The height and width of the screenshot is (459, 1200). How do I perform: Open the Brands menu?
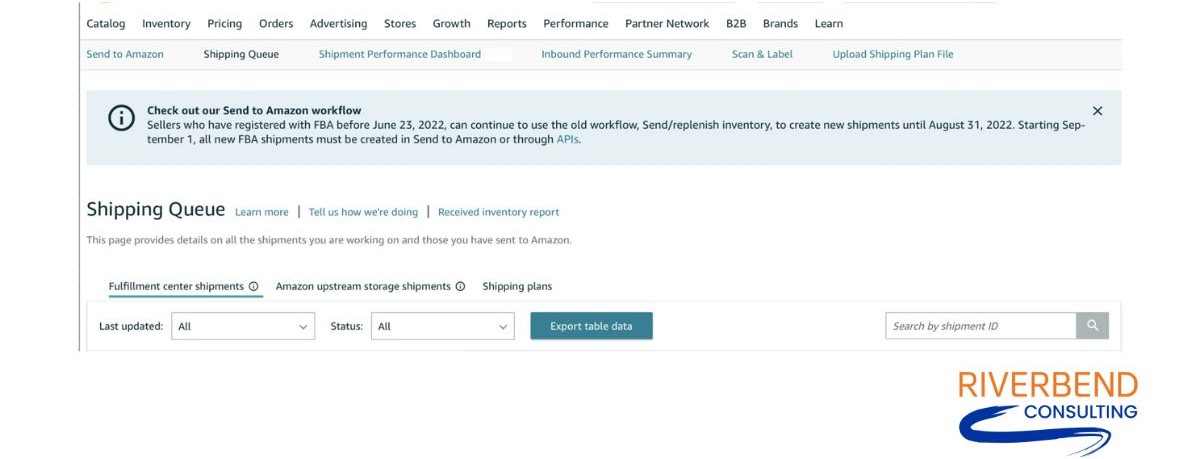point(781,23)
